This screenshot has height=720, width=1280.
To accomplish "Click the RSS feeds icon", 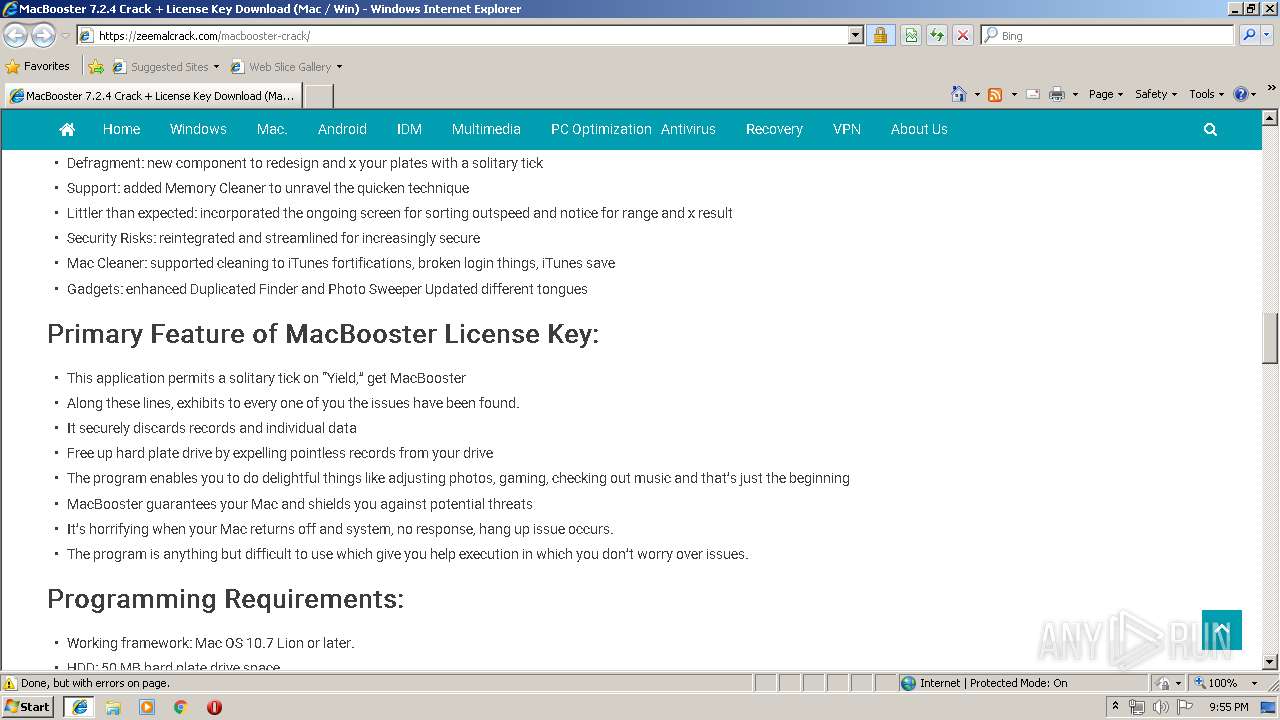I will coord(995,94).
